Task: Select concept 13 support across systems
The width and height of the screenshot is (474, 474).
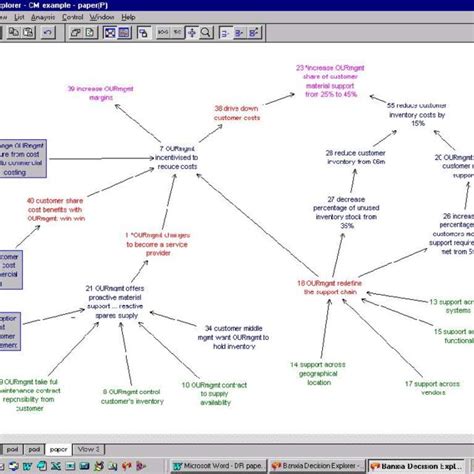Action: (452, 306)
